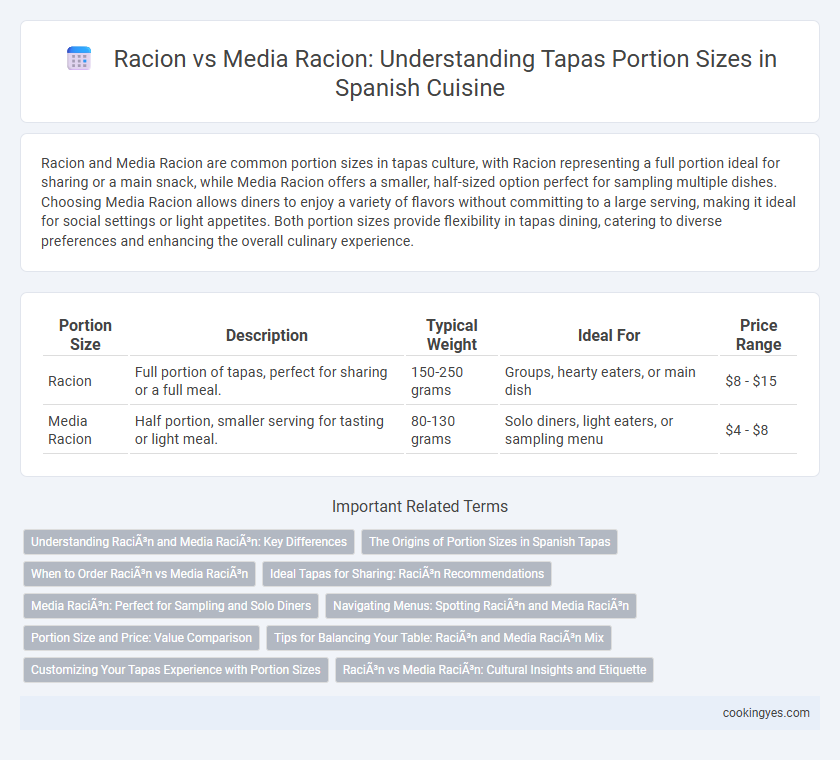This screenshot has height=760, width=840.
Task: Click the 'Price Range' column header
Action: click(758, 335)
